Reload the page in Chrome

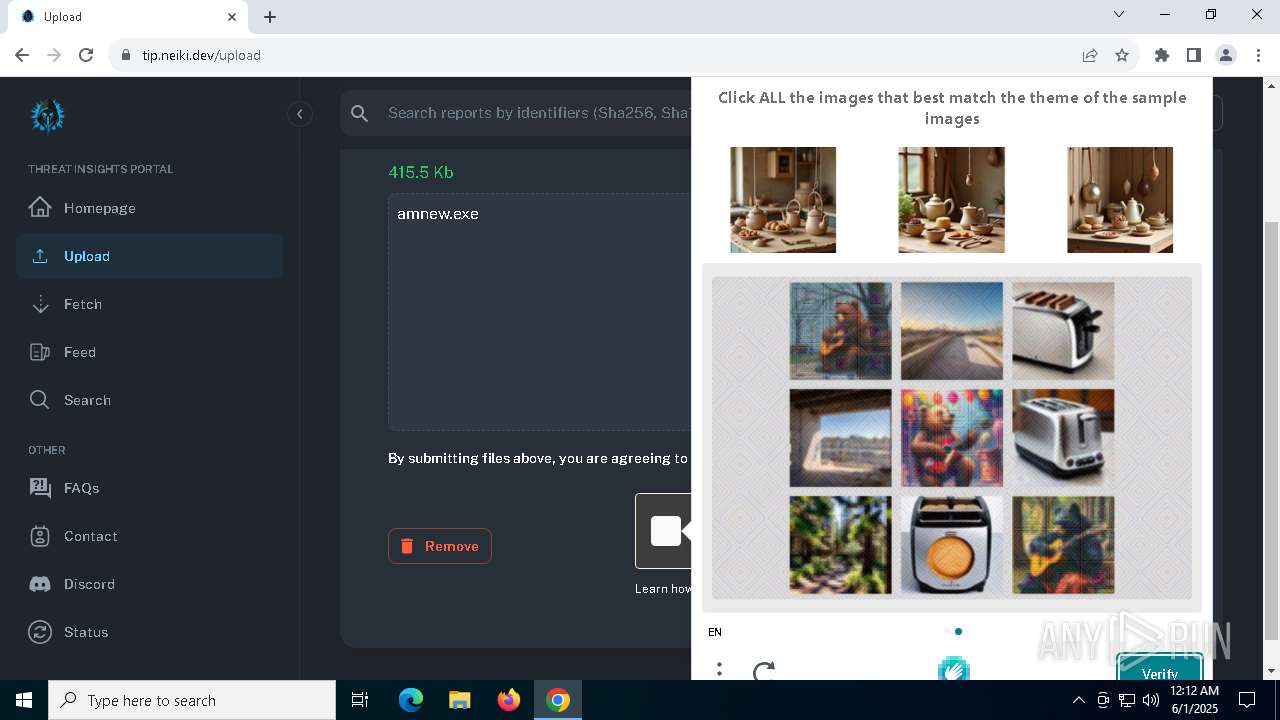click(x=86, y=55)
